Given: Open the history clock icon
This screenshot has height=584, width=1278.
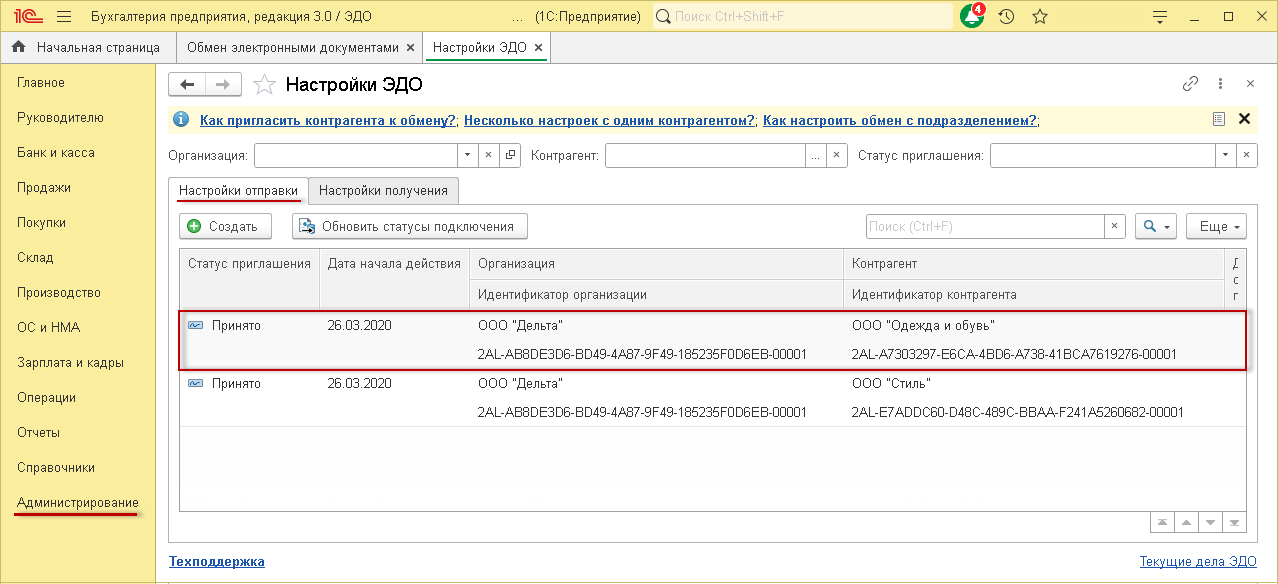Looking at the screenshot, I should tap(1006, 16).
